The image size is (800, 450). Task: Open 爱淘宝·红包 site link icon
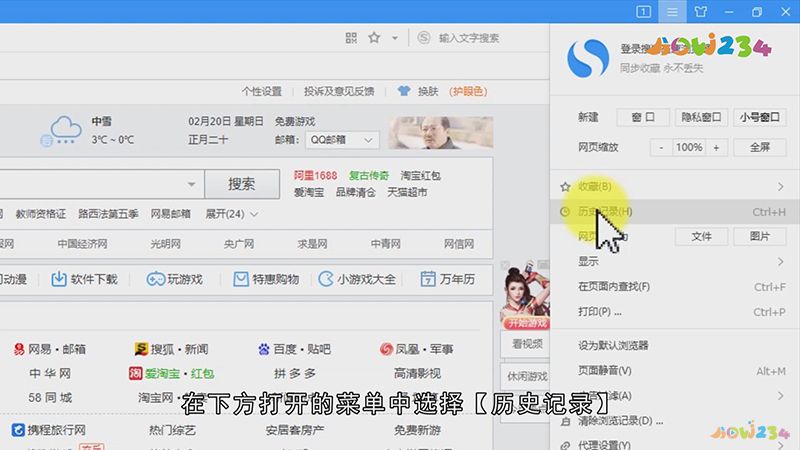point(135,373)
